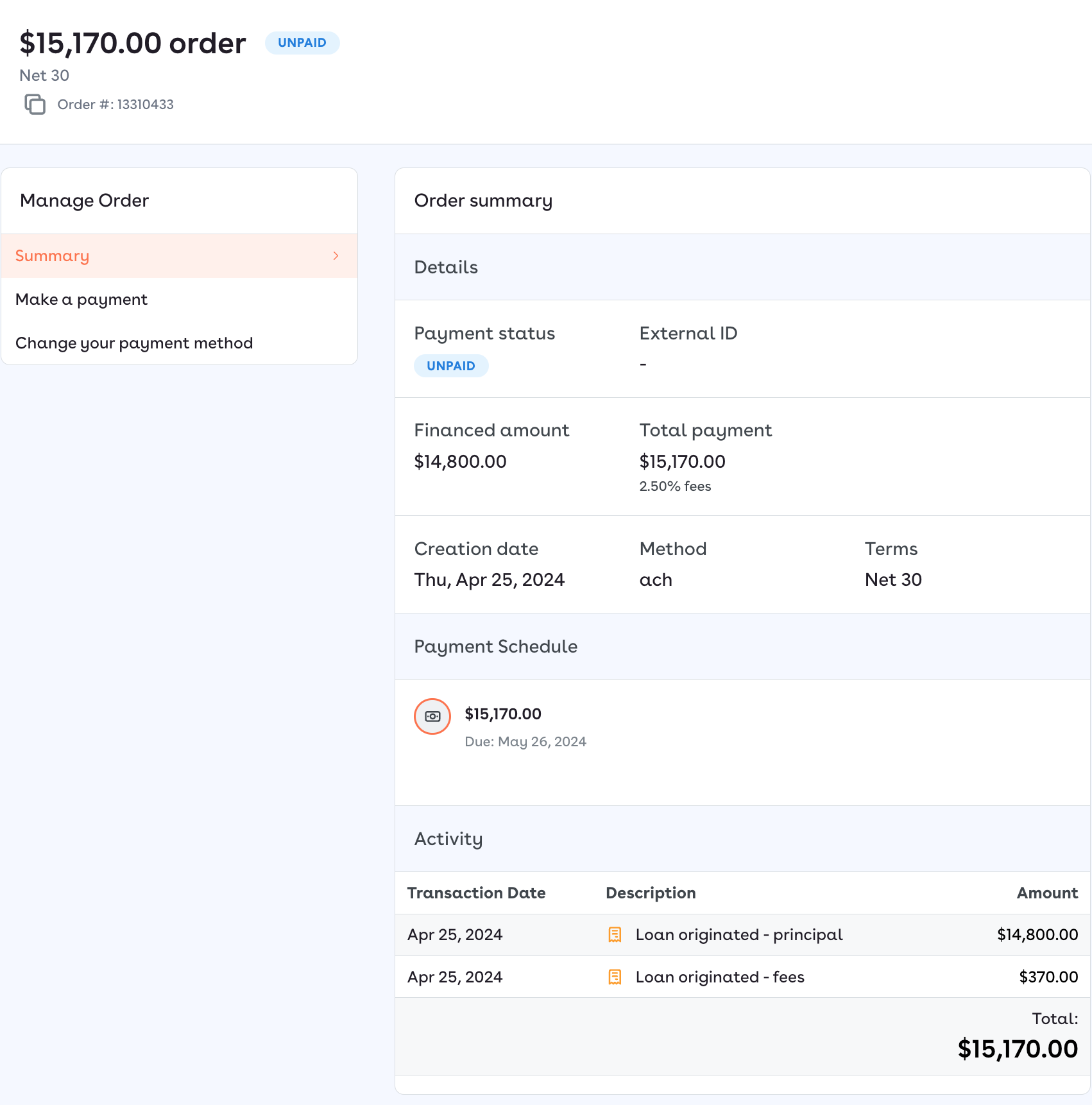Select the Loan originated - principal row
Viewport: 1092px width, 1105px height.
[739, 935]
